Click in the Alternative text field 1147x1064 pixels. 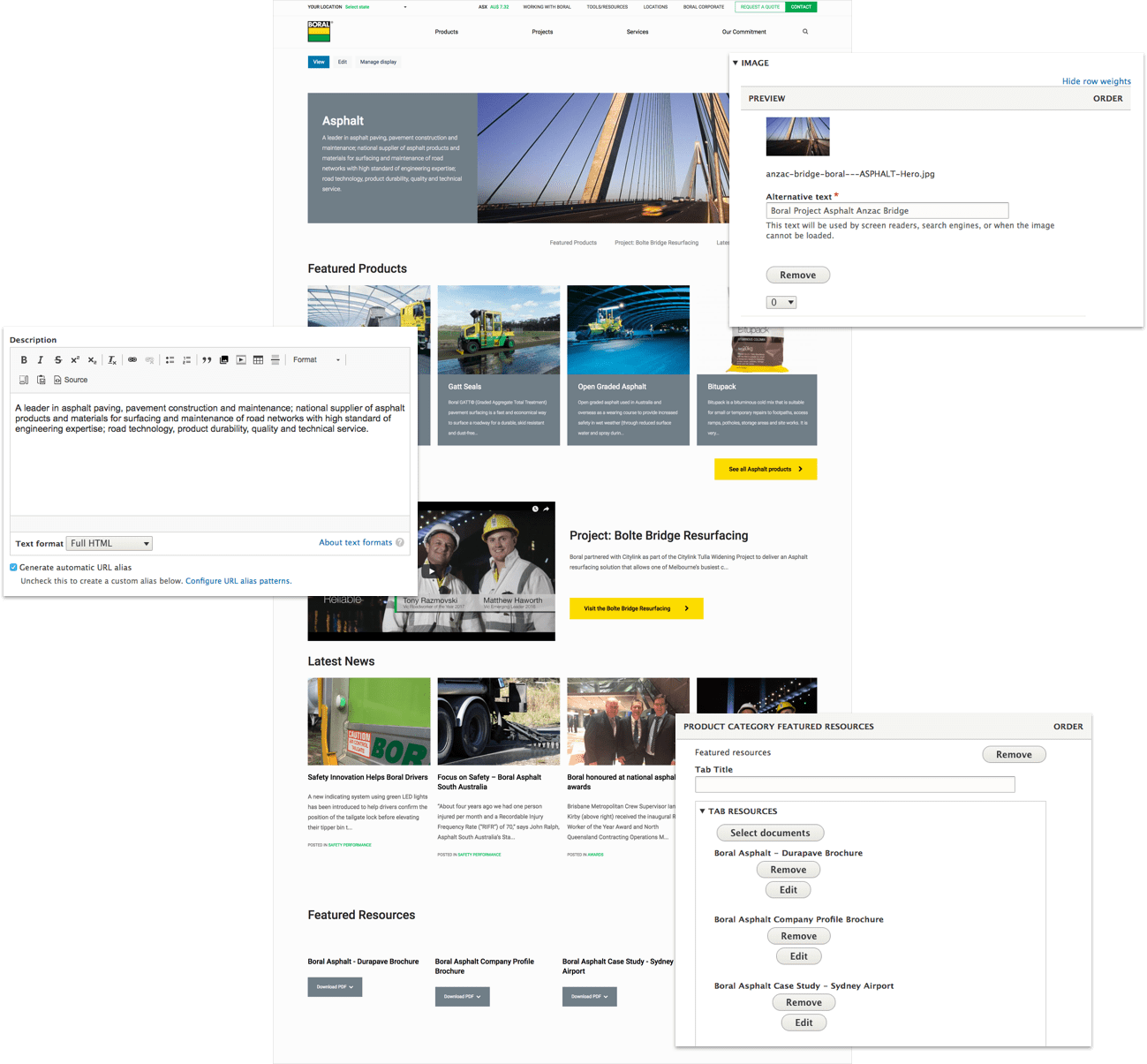[x=887, y=211]
